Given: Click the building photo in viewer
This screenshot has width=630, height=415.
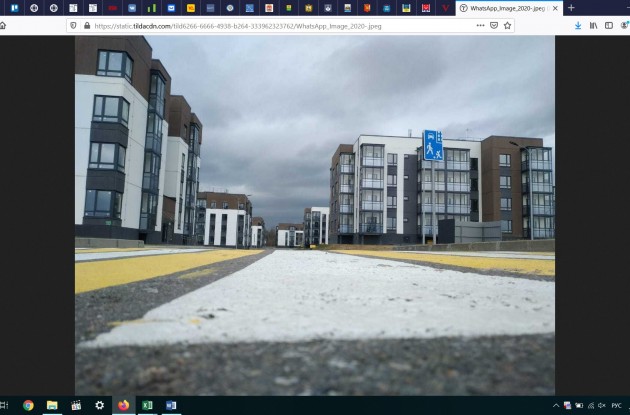Looking at the screenshot, I should pos(314,215).
